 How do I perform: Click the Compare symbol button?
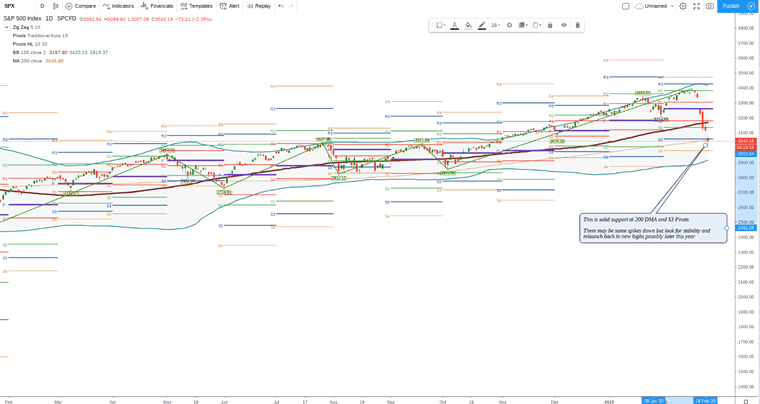[81, 6]
